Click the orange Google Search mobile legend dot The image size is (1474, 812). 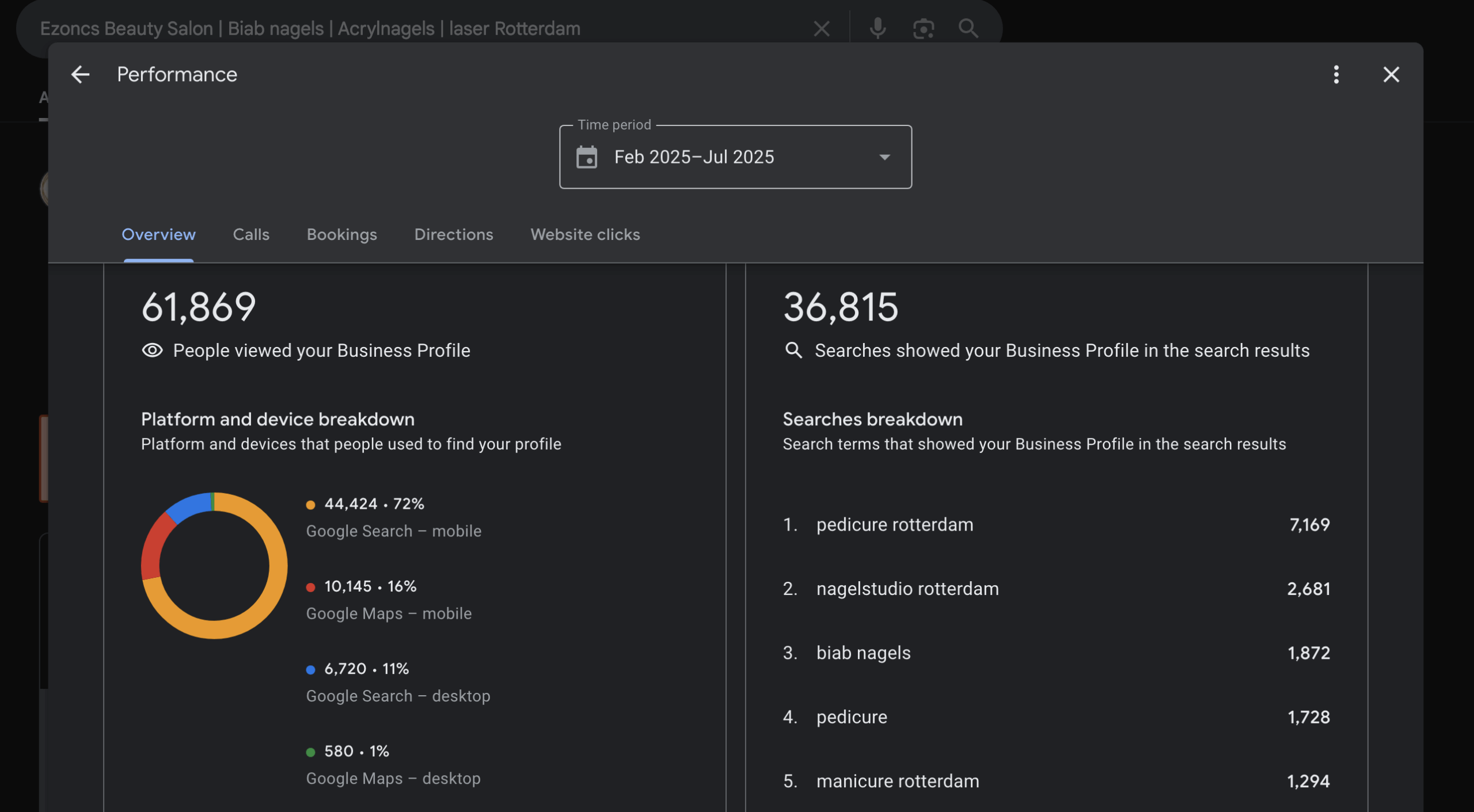[310, 505]
